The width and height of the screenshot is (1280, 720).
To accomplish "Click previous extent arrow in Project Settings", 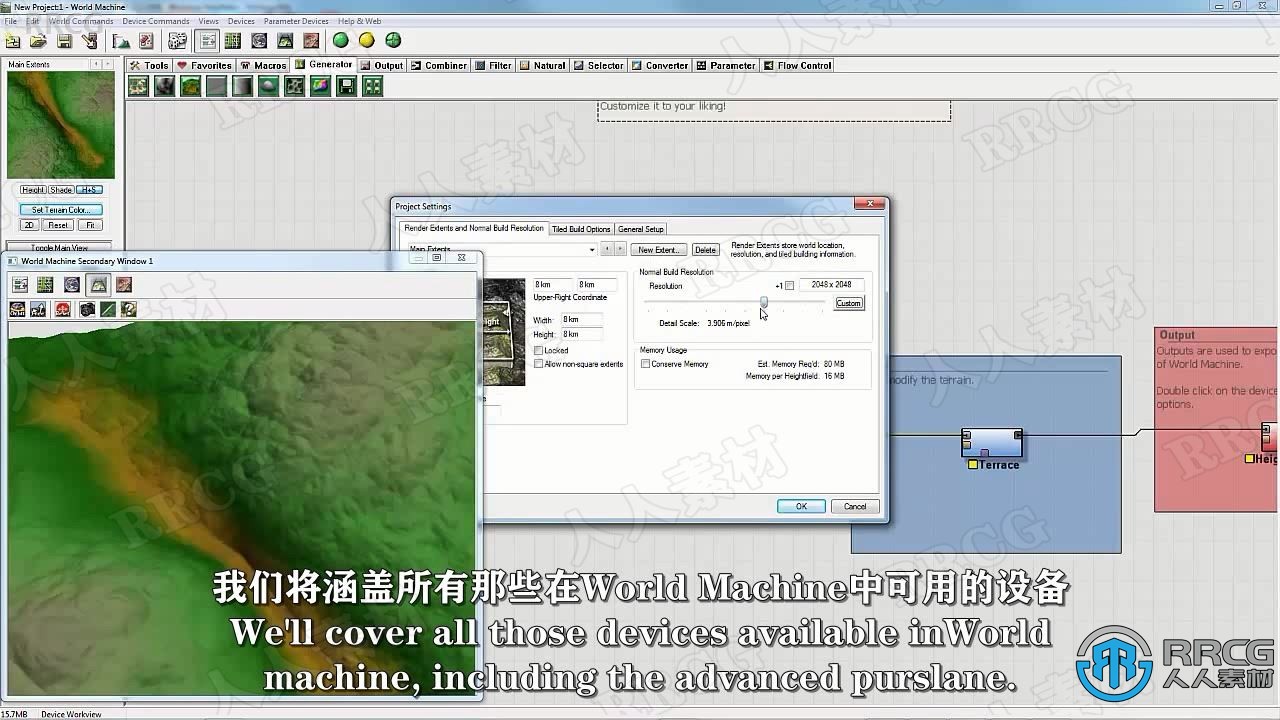I will point(606,250).
